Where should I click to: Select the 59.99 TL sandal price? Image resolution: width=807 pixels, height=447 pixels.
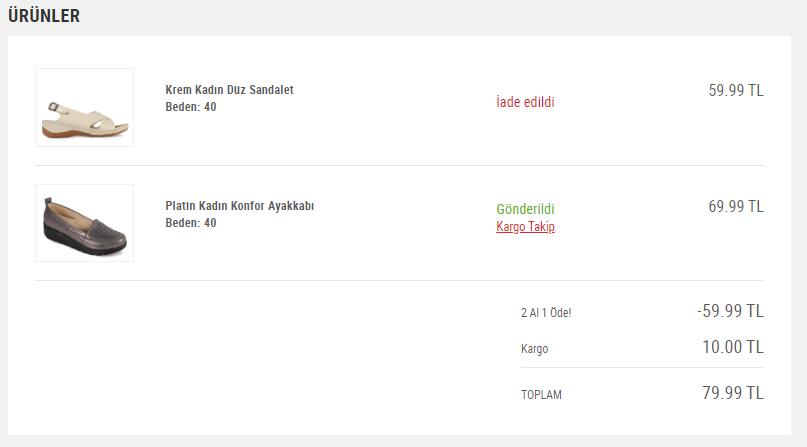(x=736, y=91)
